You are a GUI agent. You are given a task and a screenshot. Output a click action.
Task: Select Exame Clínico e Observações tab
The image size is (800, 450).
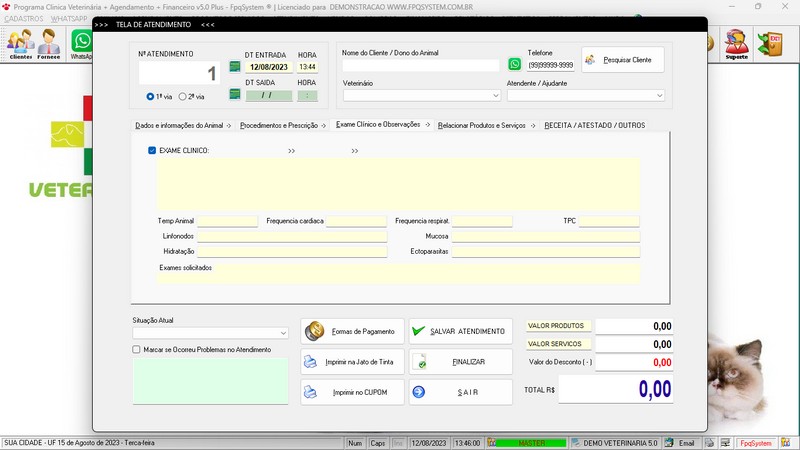[383, 124]
